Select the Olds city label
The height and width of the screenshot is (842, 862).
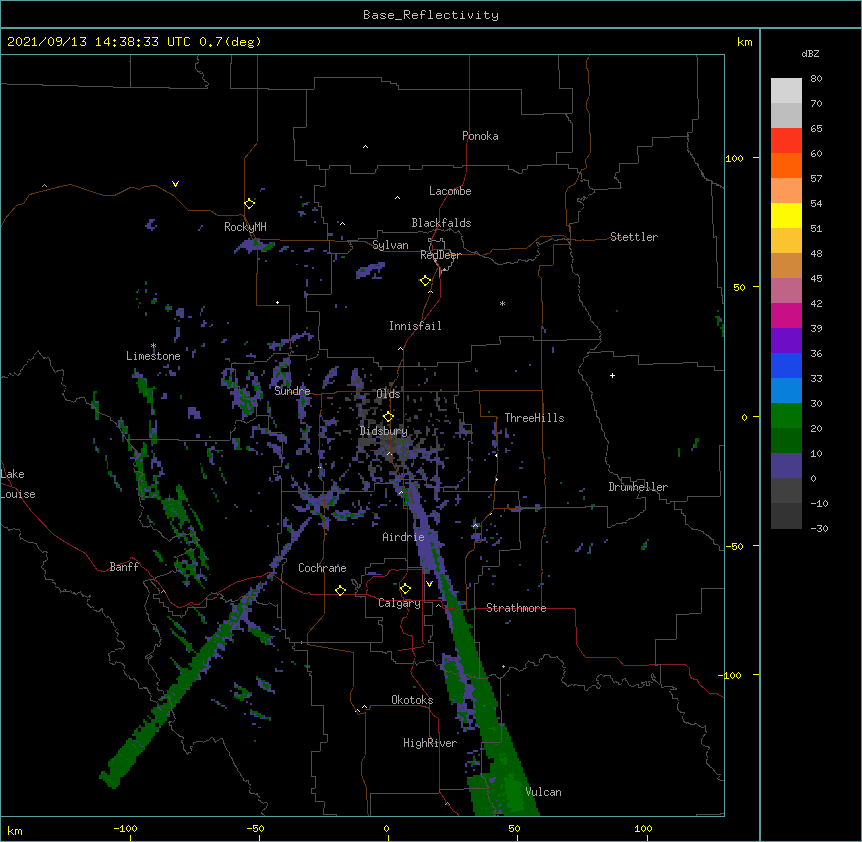(388, 394)
